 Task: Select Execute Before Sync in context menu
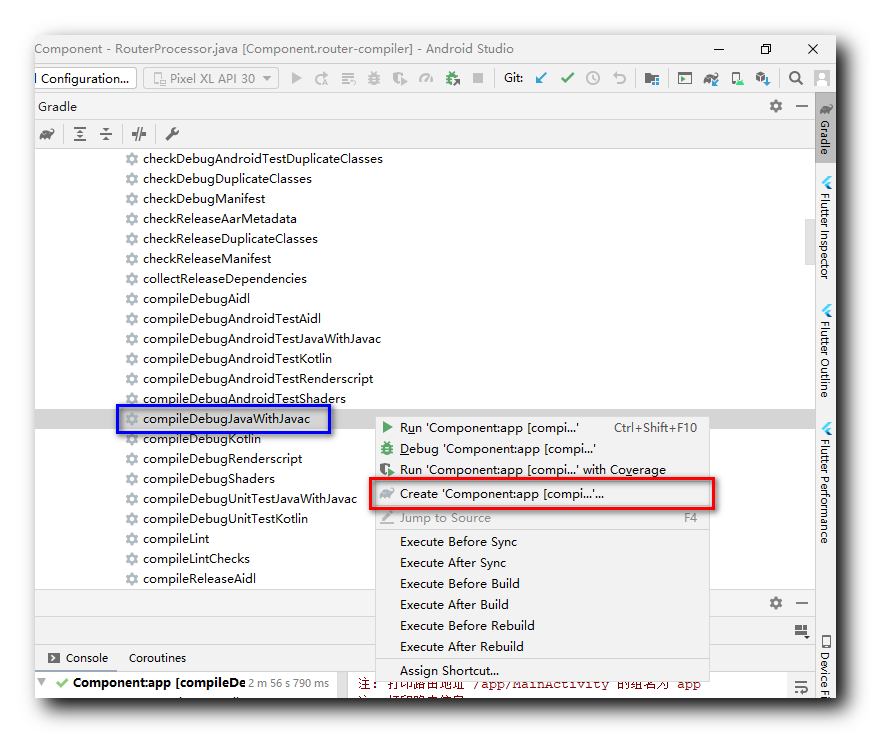[542, 542]
